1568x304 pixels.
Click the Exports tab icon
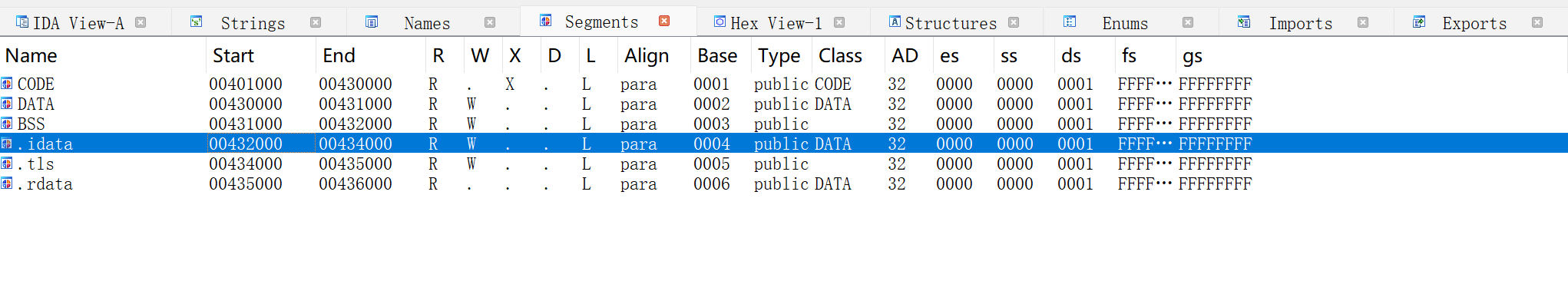click(x=1419, y=22)
